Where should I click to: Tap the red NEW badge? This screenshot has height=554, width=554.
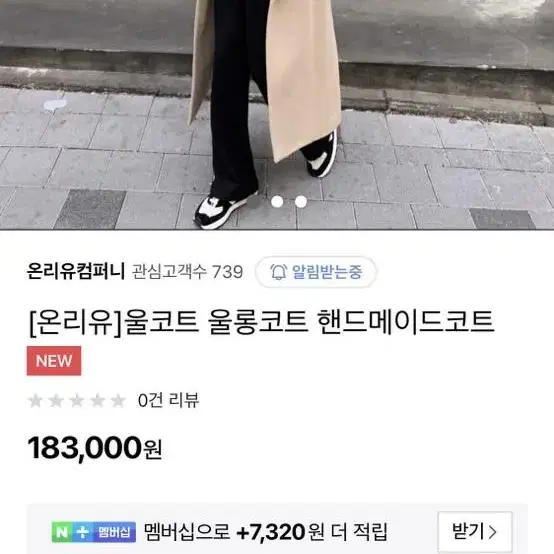54,361
